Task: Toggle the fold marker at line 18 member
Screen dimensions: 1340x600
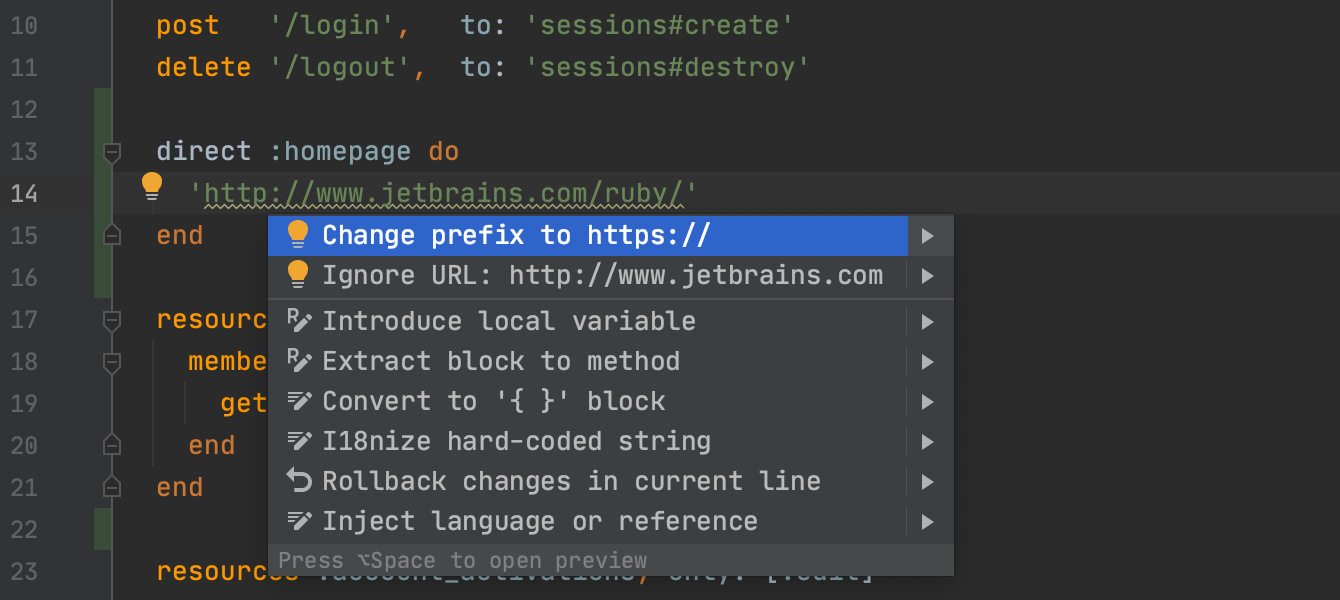Action: [x=112, y=362]
